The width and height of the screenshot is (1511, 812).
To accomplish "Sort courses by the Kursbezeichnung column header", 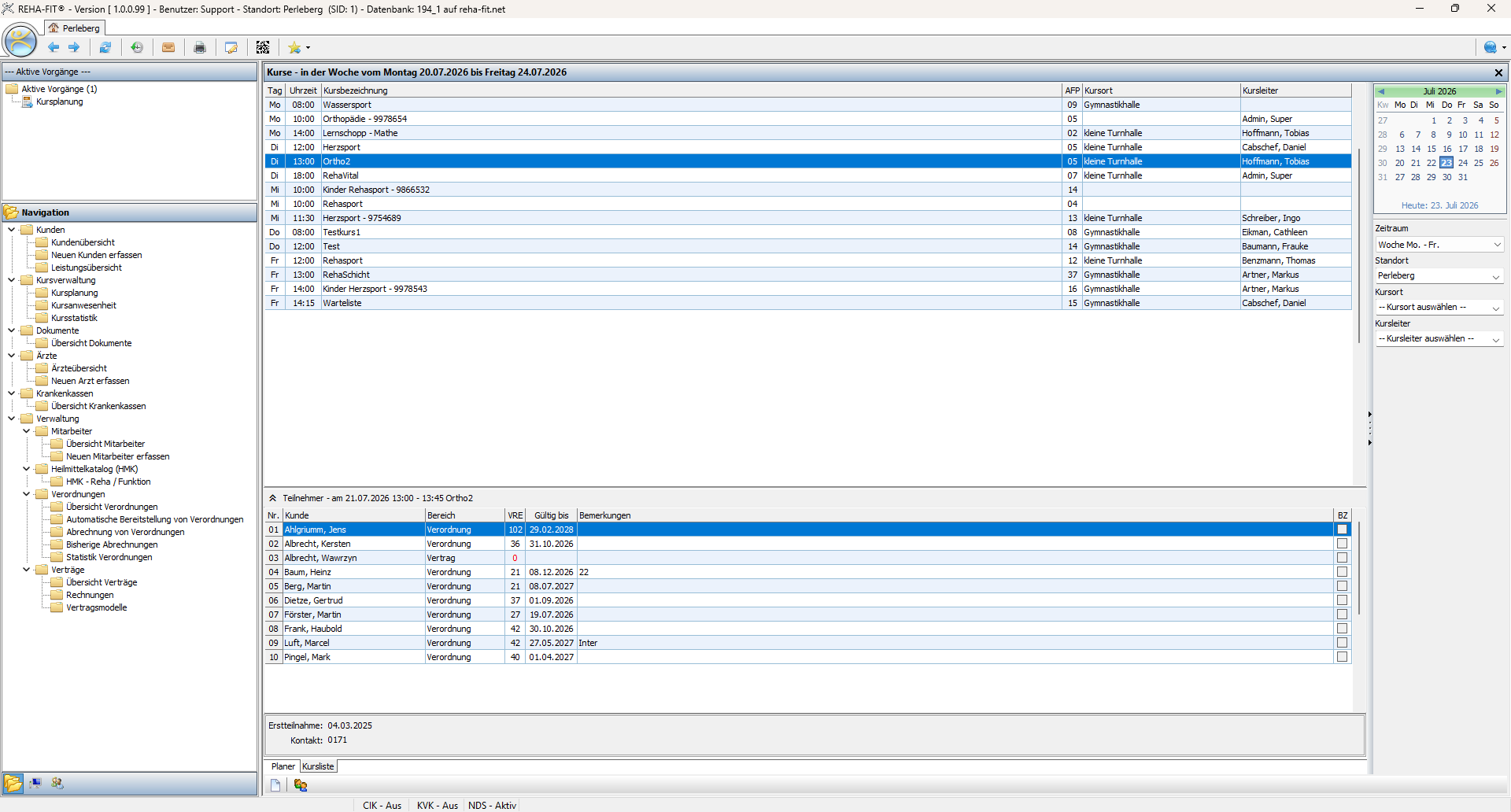I will (x=691, y=90).
